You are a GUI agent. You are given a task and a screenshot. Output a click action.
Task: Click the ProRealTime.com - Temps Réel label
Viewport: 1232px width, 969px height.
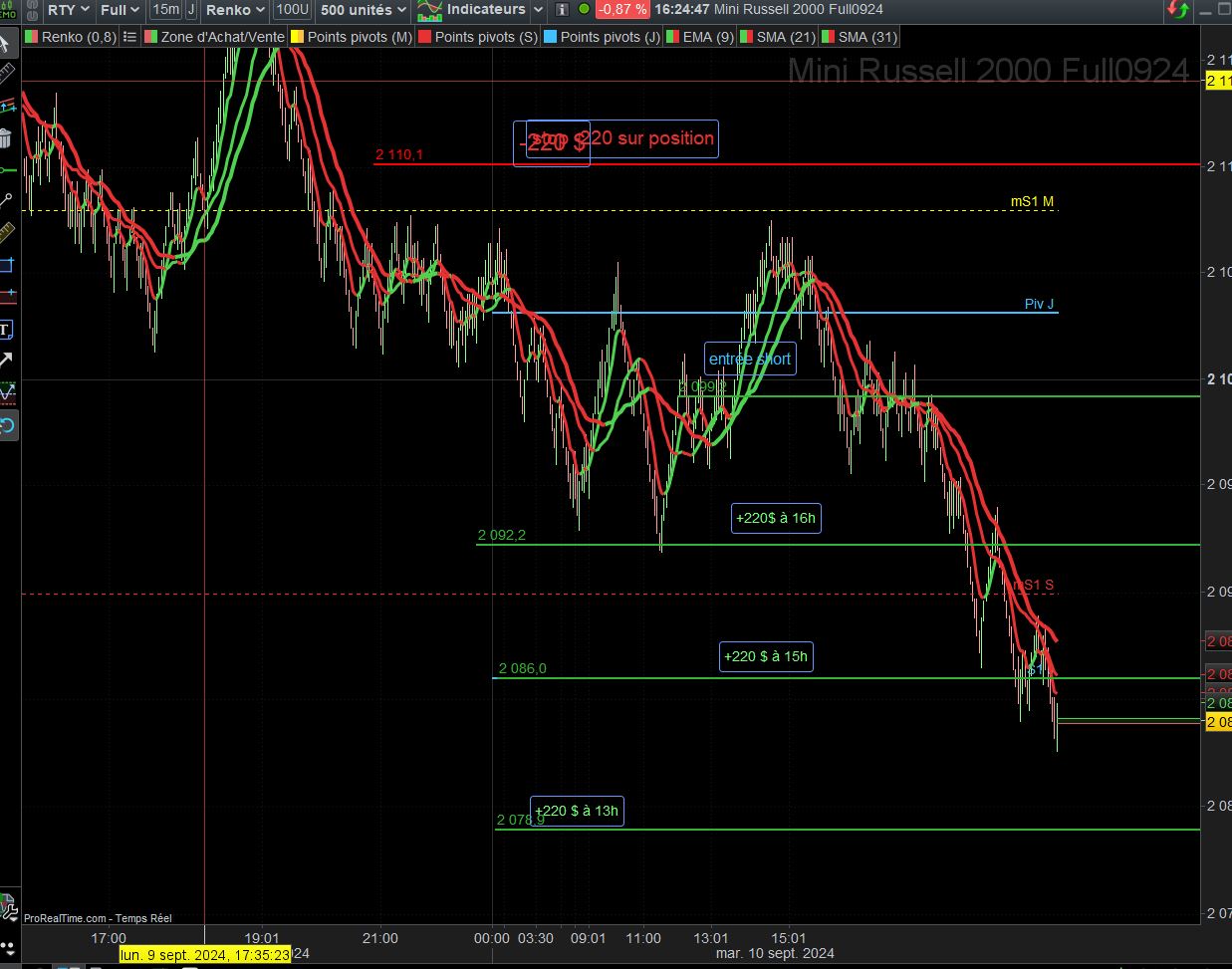tap(98, 919)
